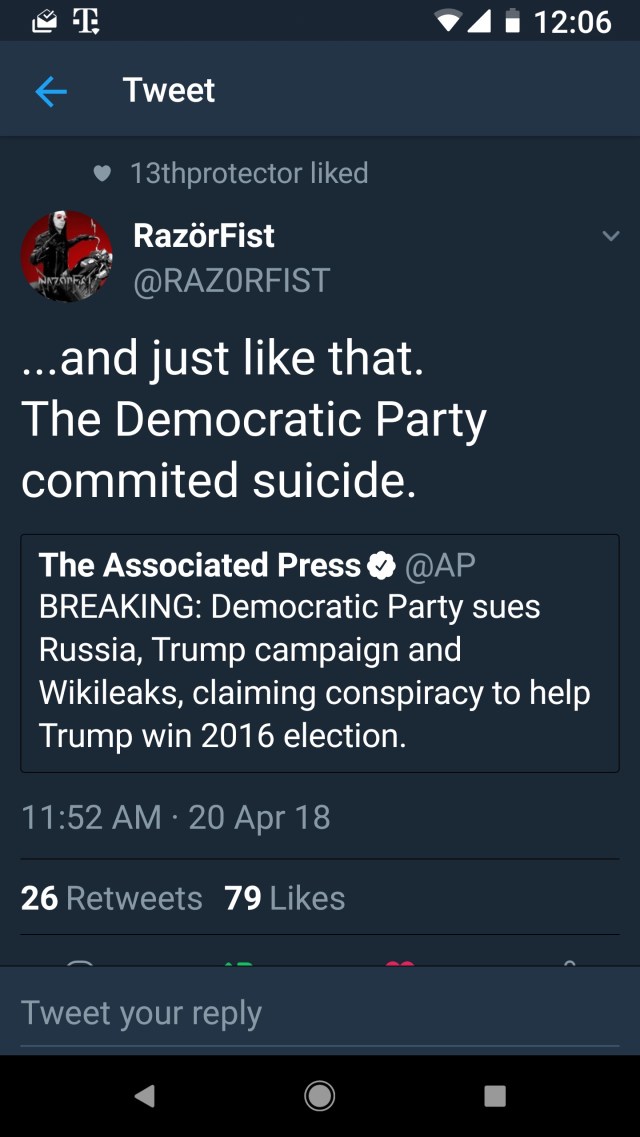Tap the green retweet icon
Image resolution: width=640 pixels, height=1137 pixels.
point(238,962)
